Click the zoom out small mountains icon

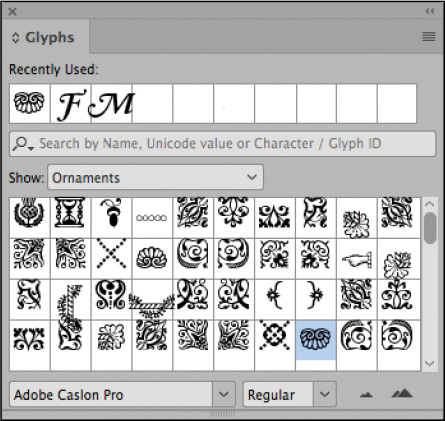click(x=366, y=395)
